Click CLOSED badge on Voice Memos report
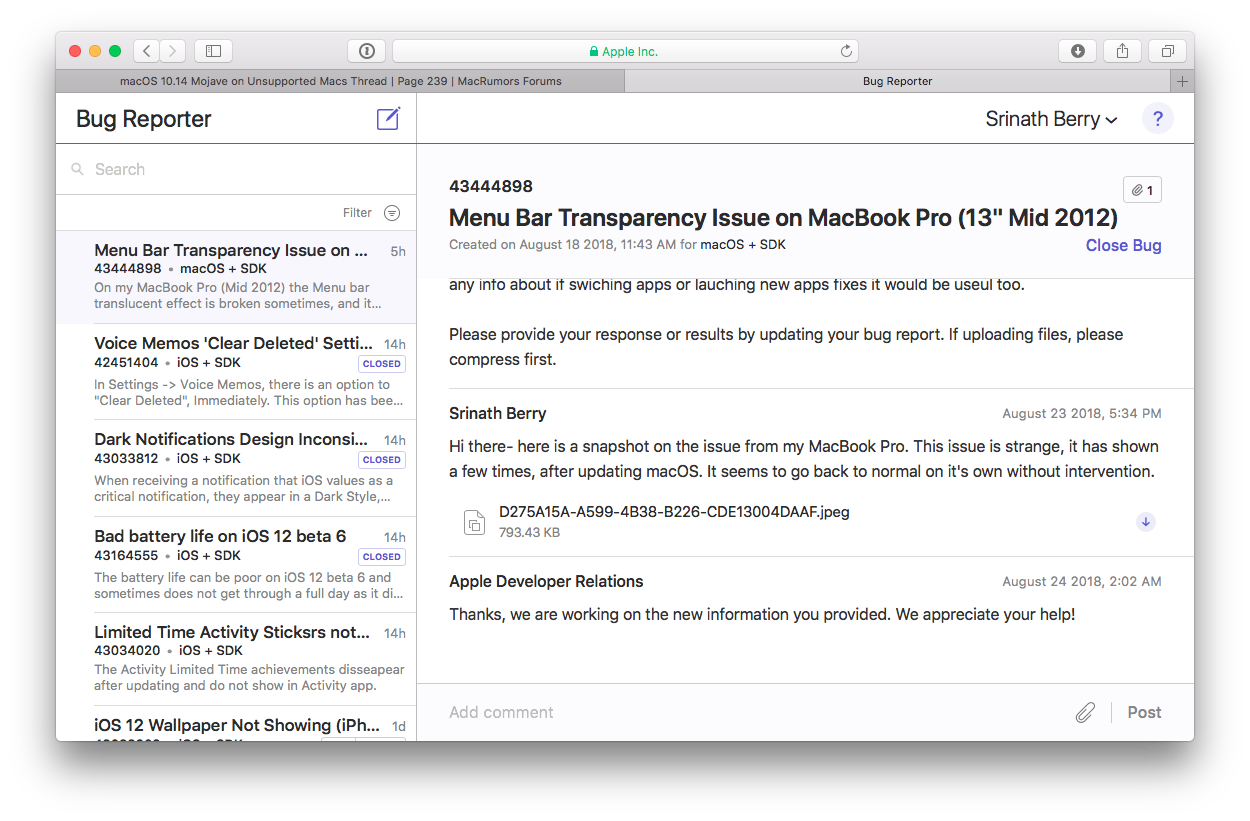 tap(382, 364)
